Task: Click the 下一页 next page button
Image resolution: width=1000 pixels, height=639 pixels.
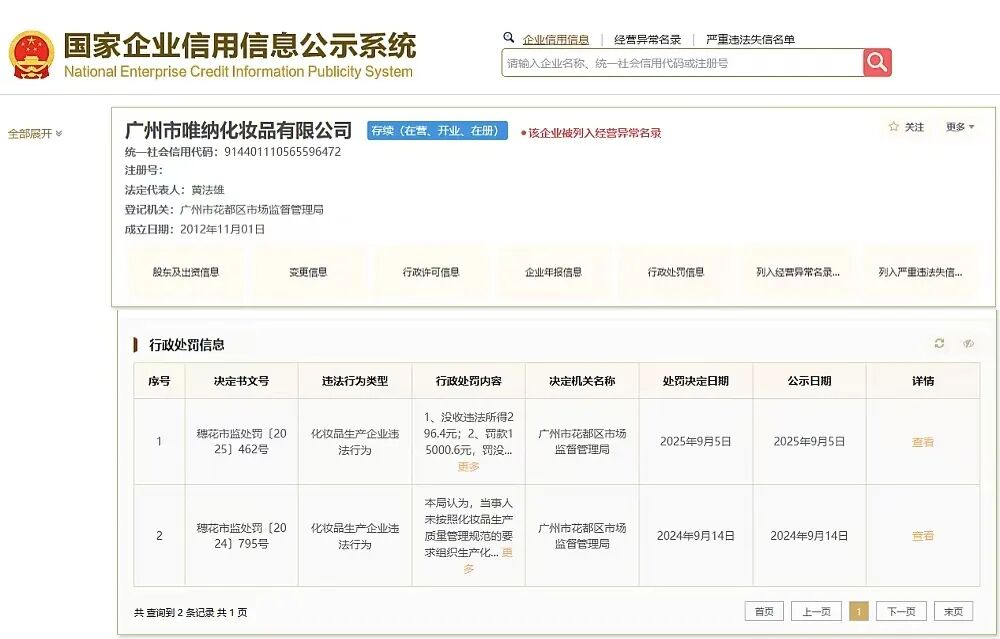Action: tap(901, 612)
